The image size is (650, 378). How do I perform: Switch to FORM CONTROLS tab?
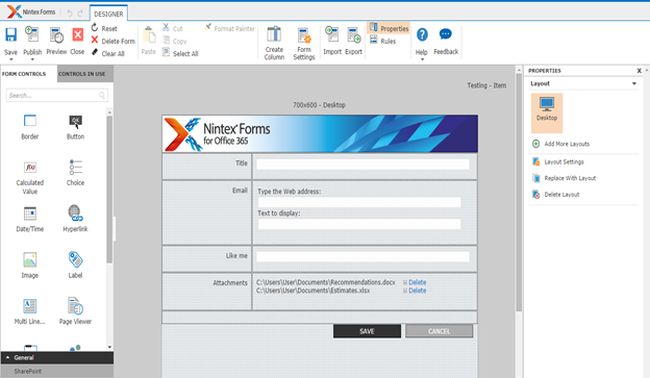(x=24, y=74)
